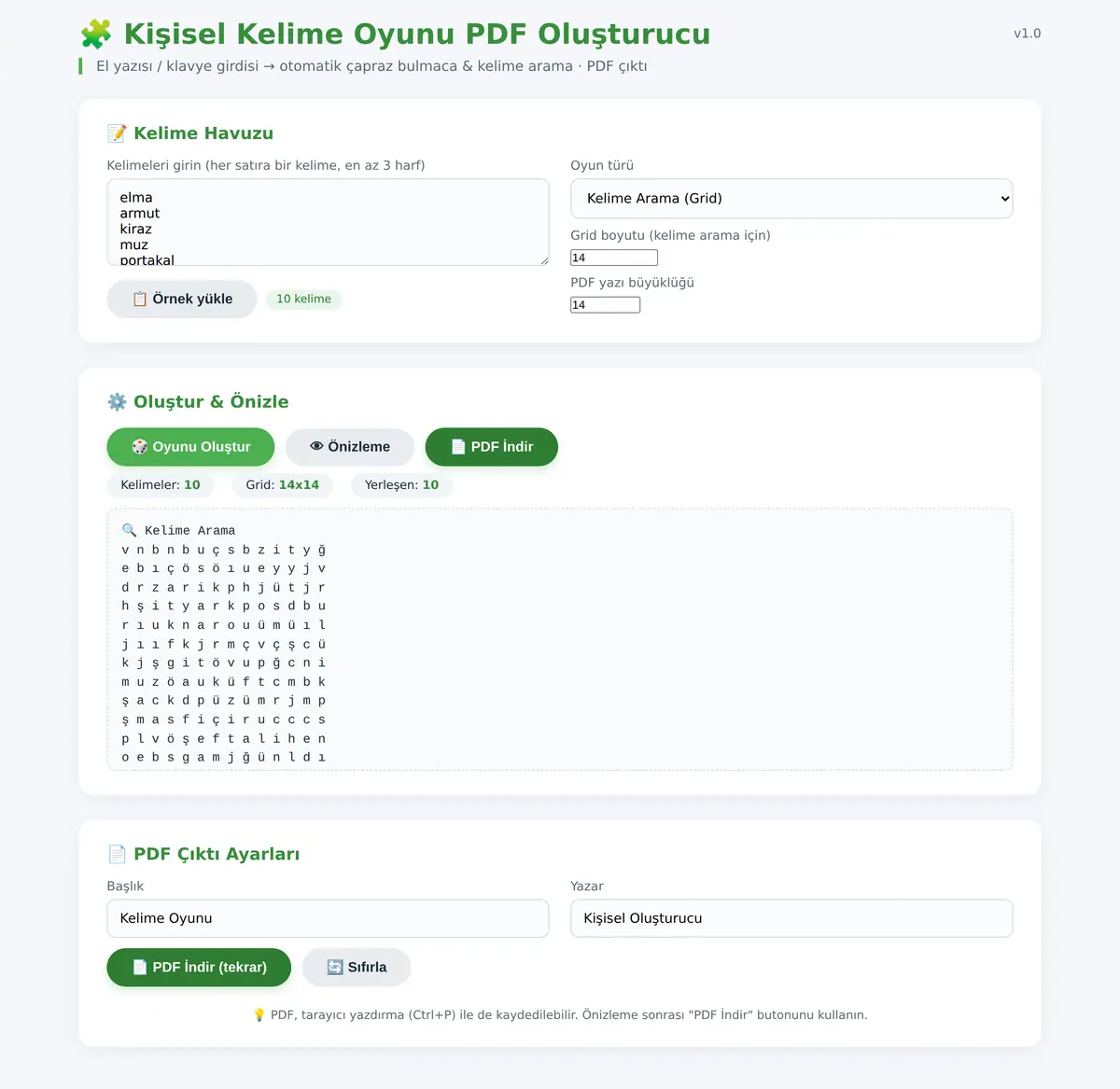Click the gear icon beside Oluştur & Önizle

(x=117, y=402)
